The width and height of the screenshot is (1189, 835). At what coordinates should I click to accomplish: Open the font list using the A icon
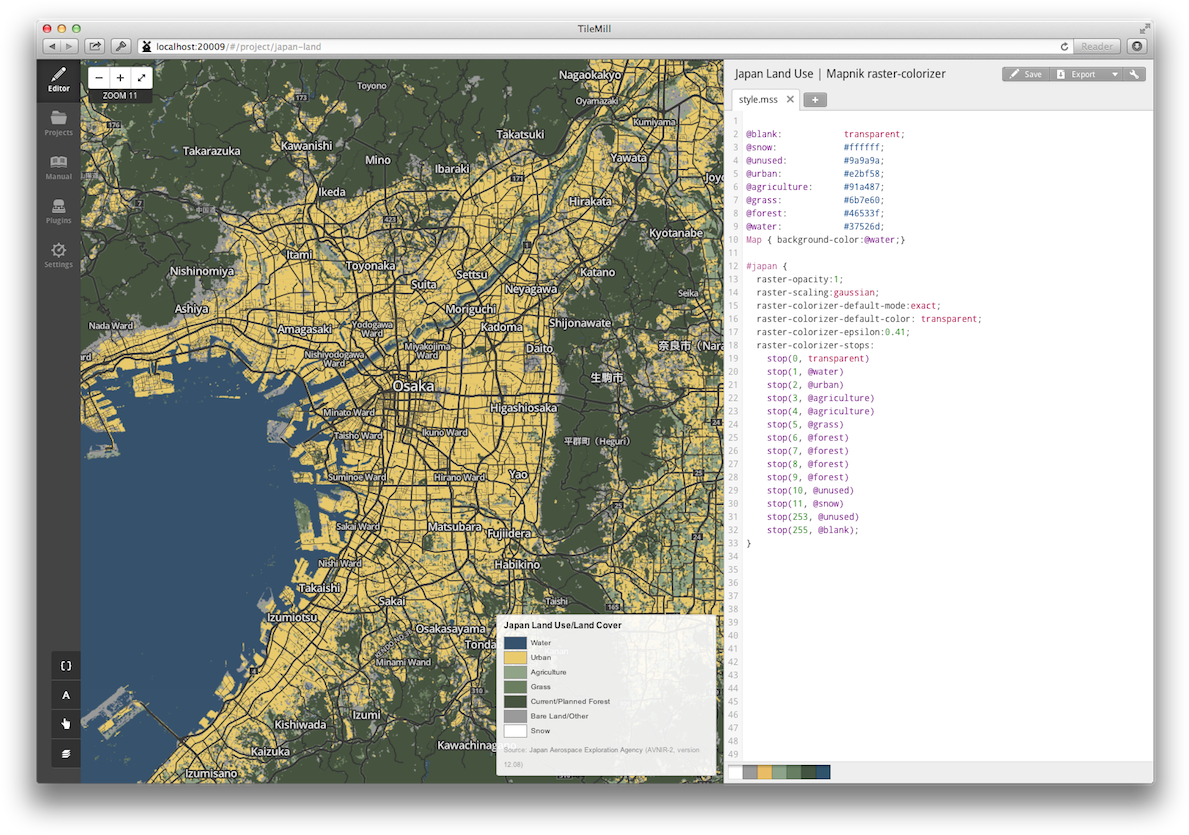point(65,694)
